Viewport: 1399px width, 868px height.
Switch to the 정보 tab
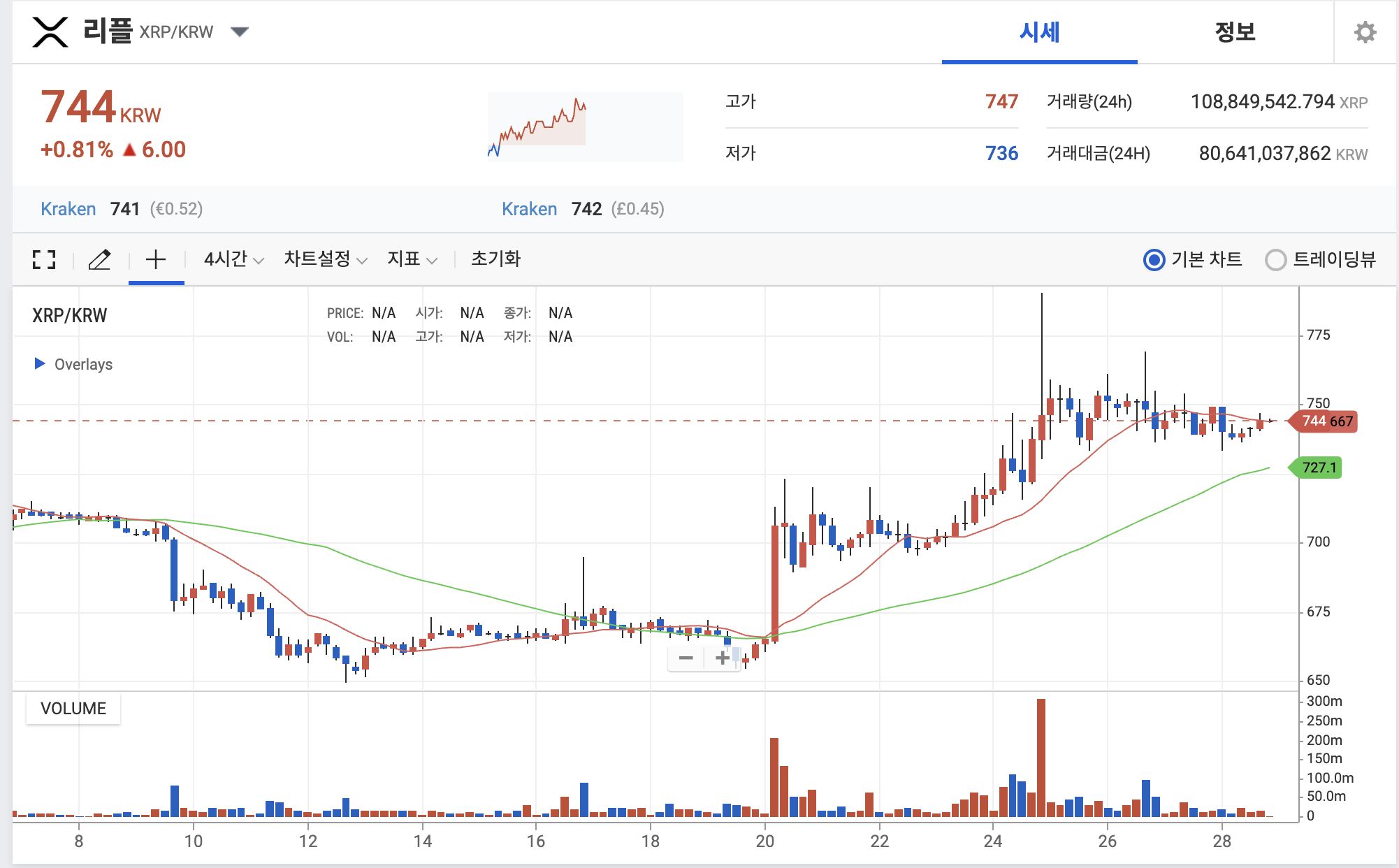(1235, 32)
